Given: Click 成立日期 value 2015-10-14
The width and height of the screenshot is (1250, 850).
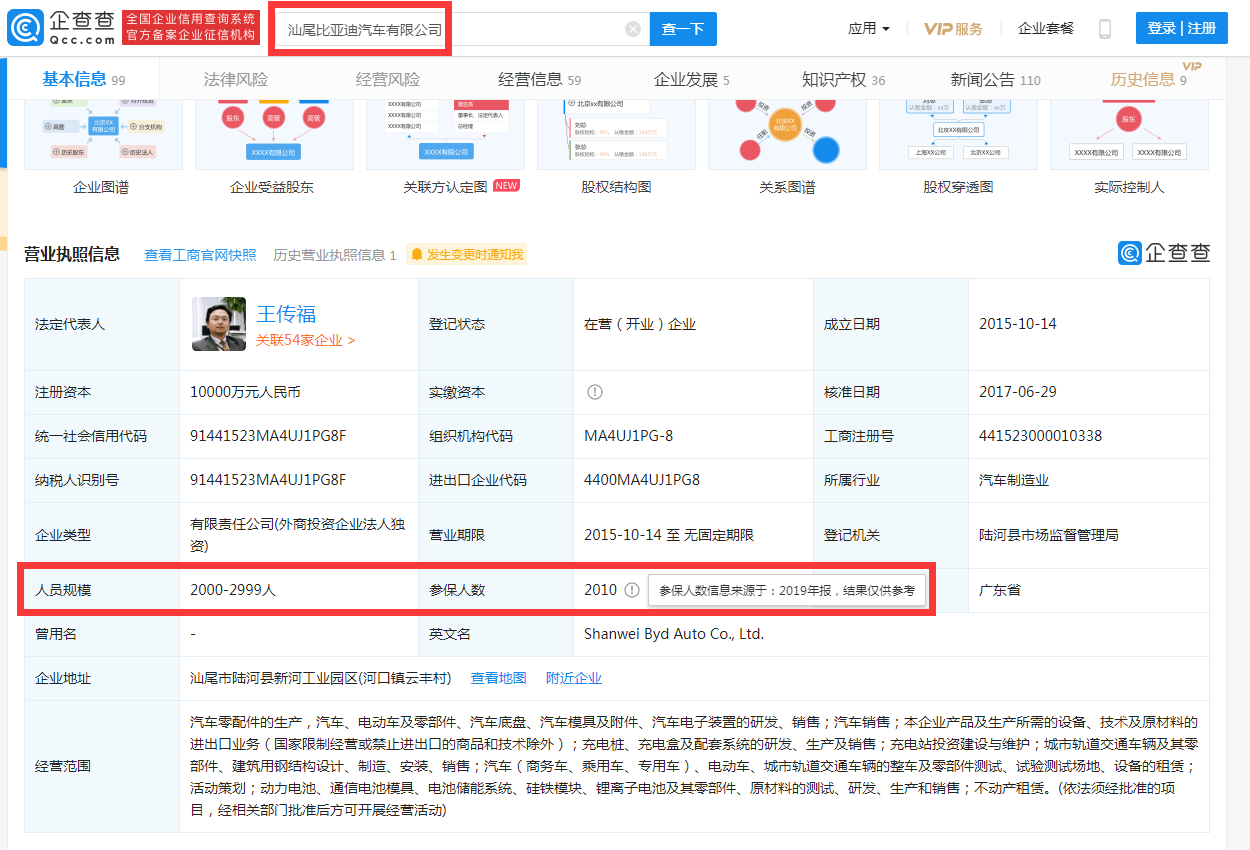Looking at the screenshot, I should 1018,324.
